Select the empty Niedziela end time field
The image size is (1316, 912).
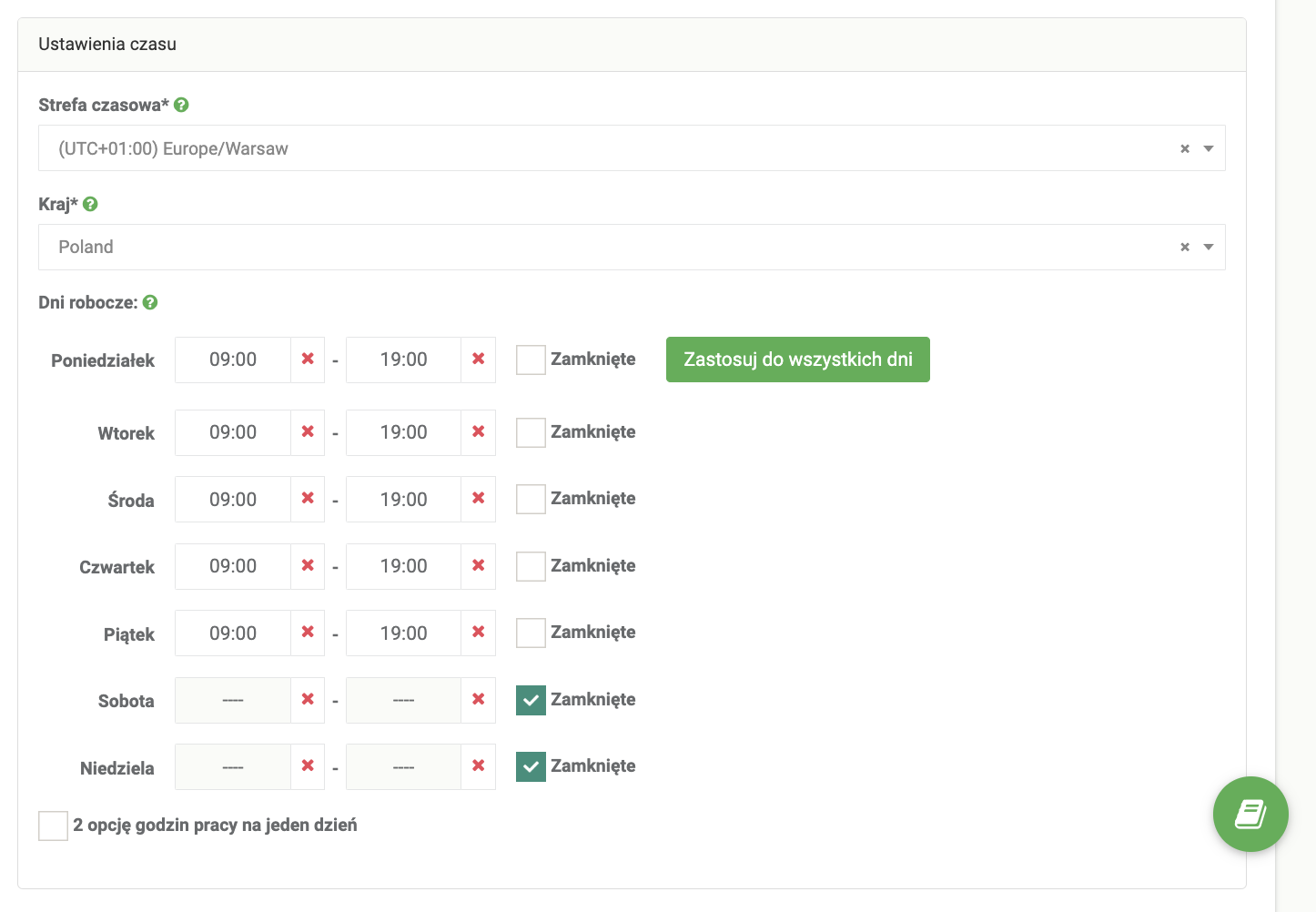point(404,766)
